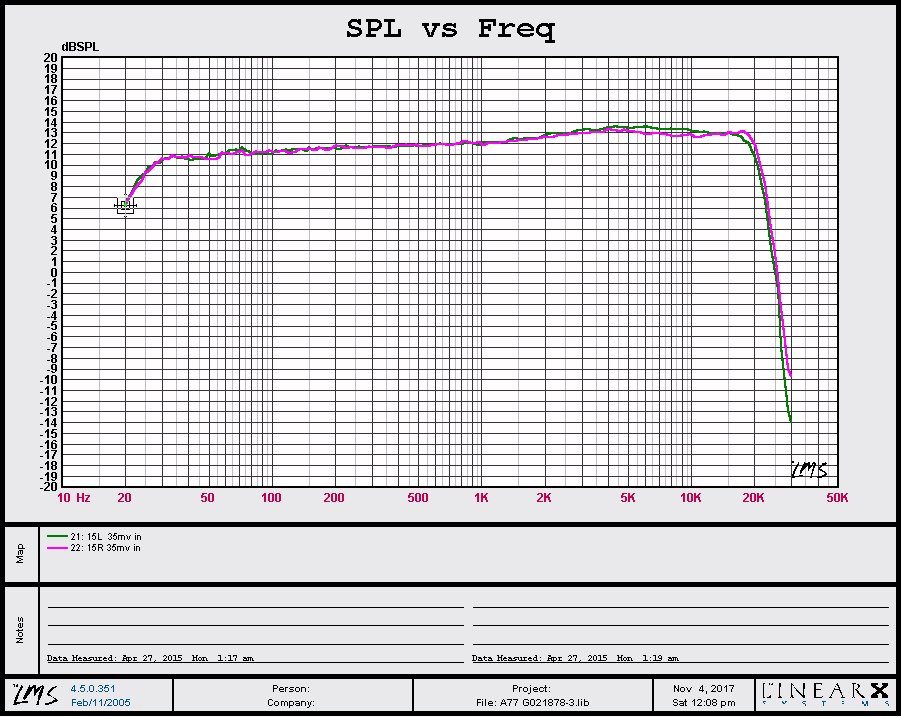902x718 pixels.
Task: Click the LinearX Systems logo
Action: (x=825, y=694)
